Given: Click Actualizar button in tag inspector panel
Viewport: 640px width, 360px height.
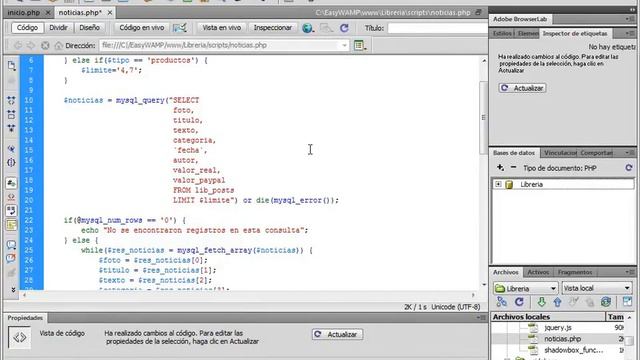Looking at the screenshot, I should 522,88.
